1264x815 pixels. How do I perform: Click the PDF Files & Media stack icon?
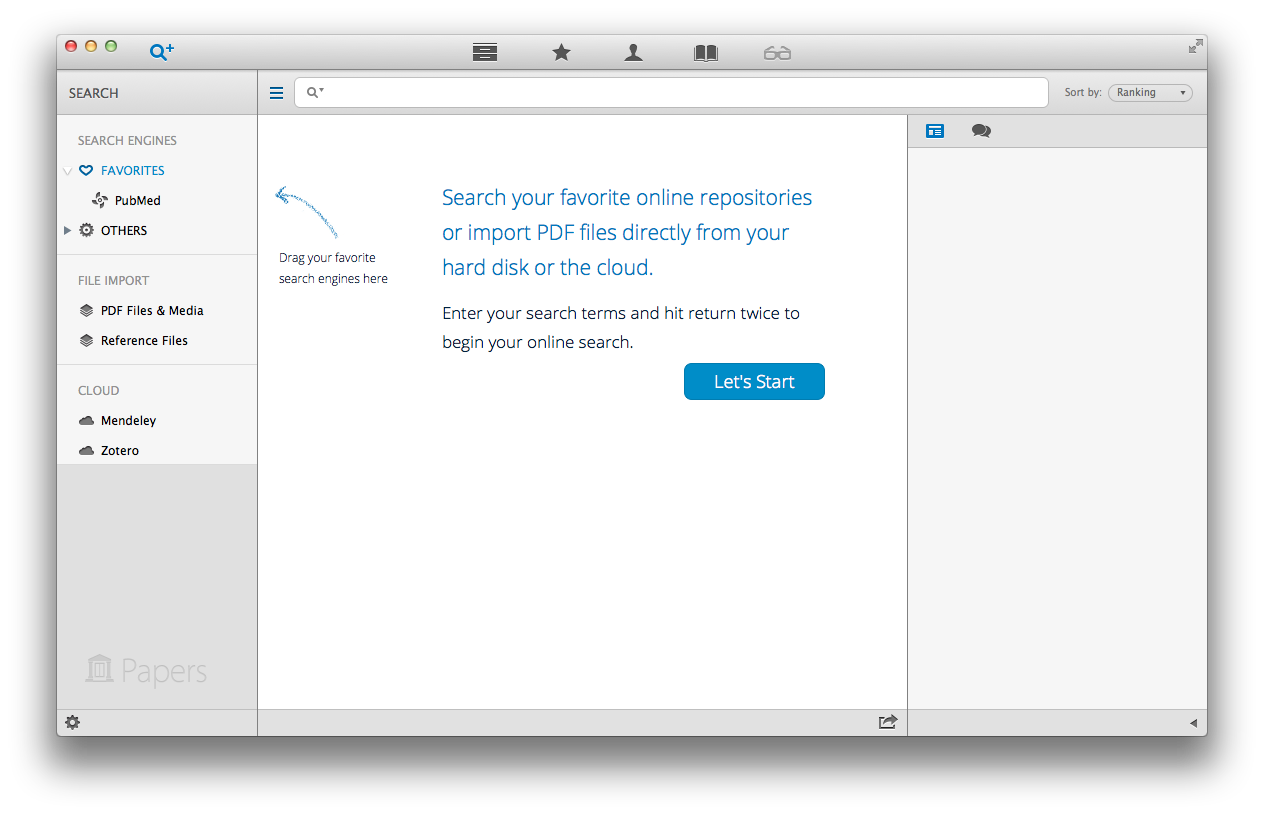pos(86,311)
